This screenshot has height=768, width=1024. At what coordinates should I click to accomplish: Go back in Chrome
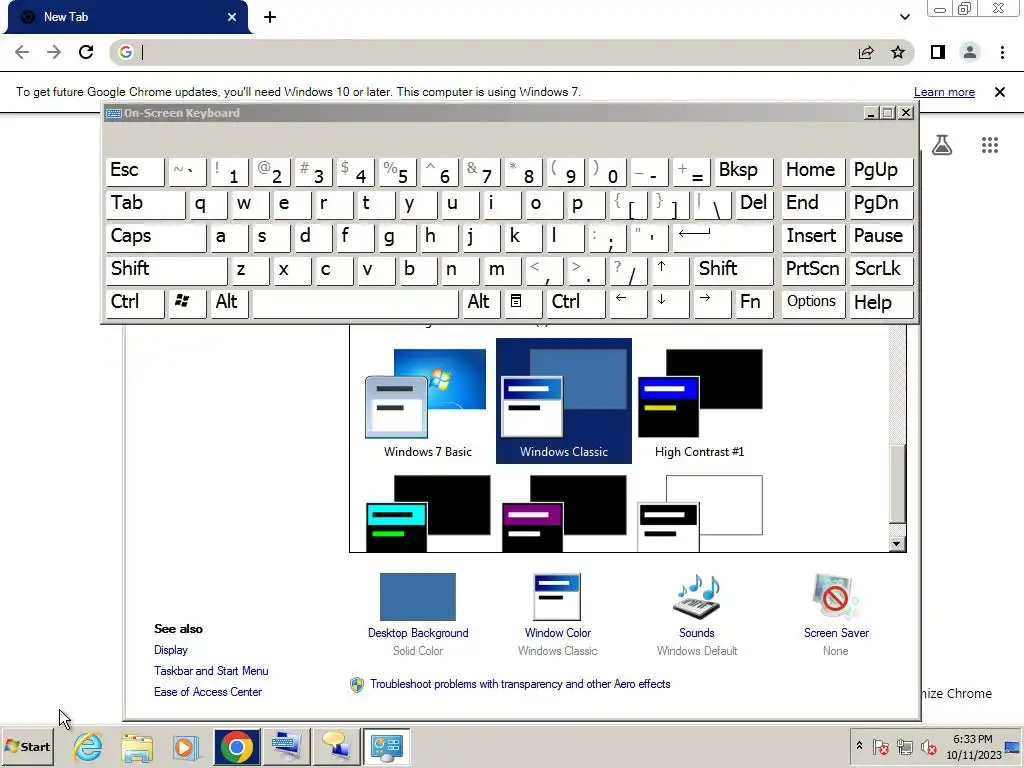(x=22, y=52)
